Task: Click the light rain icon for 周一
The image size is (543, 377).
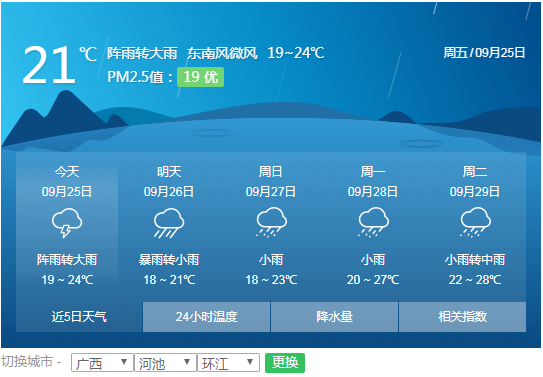Action: pyautogui.click(x=373, y=222)
